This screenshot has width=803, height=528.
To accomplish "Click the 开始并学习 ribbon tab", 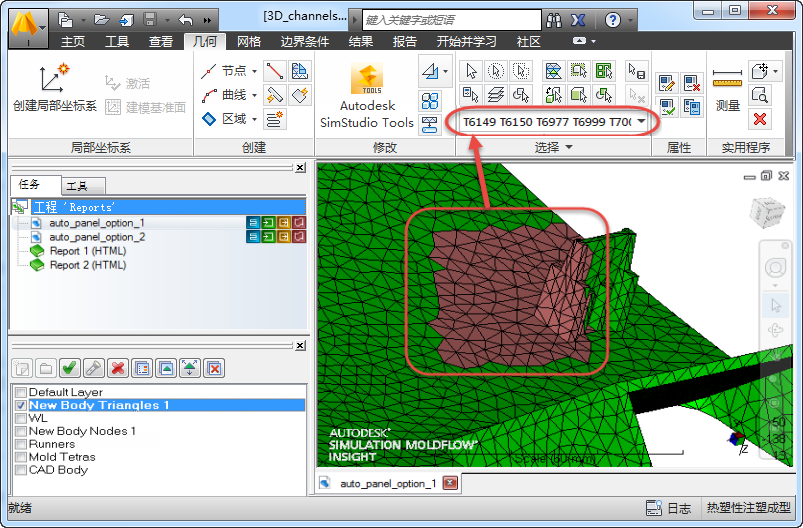I will (466, 41).
